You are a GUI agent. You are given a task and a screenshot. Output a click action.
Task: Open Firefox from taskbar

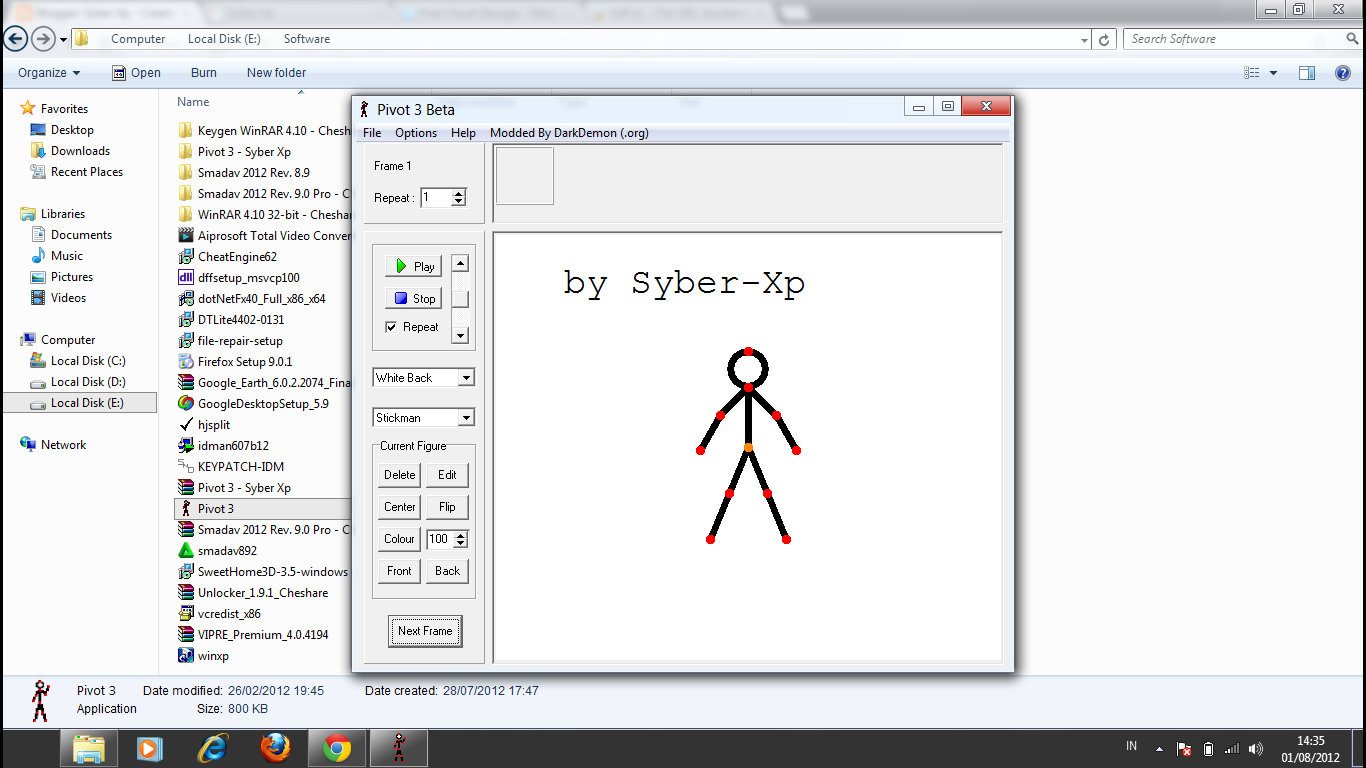point(275,747)
